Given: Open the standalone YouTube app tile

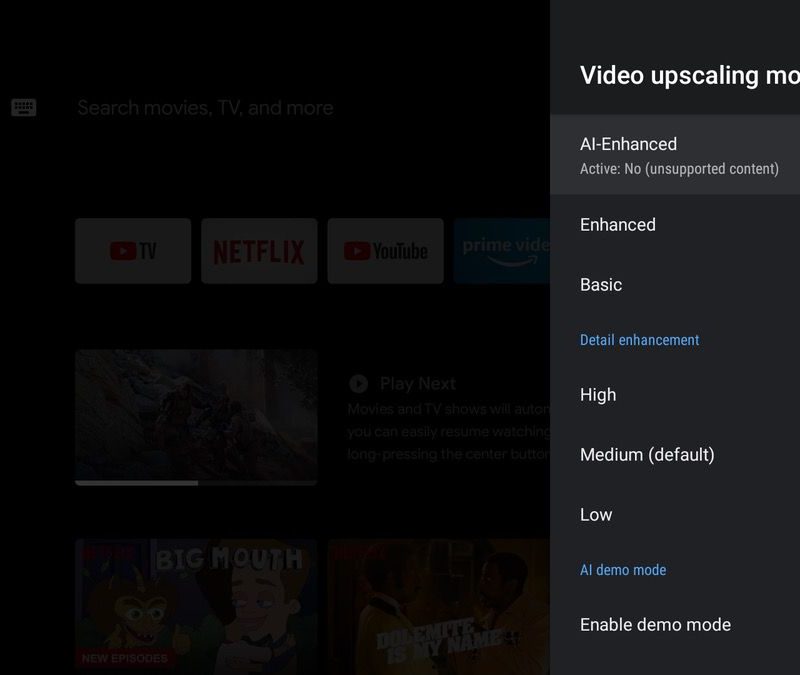Looking at the screenshot, I should click(x=385, y=251).
